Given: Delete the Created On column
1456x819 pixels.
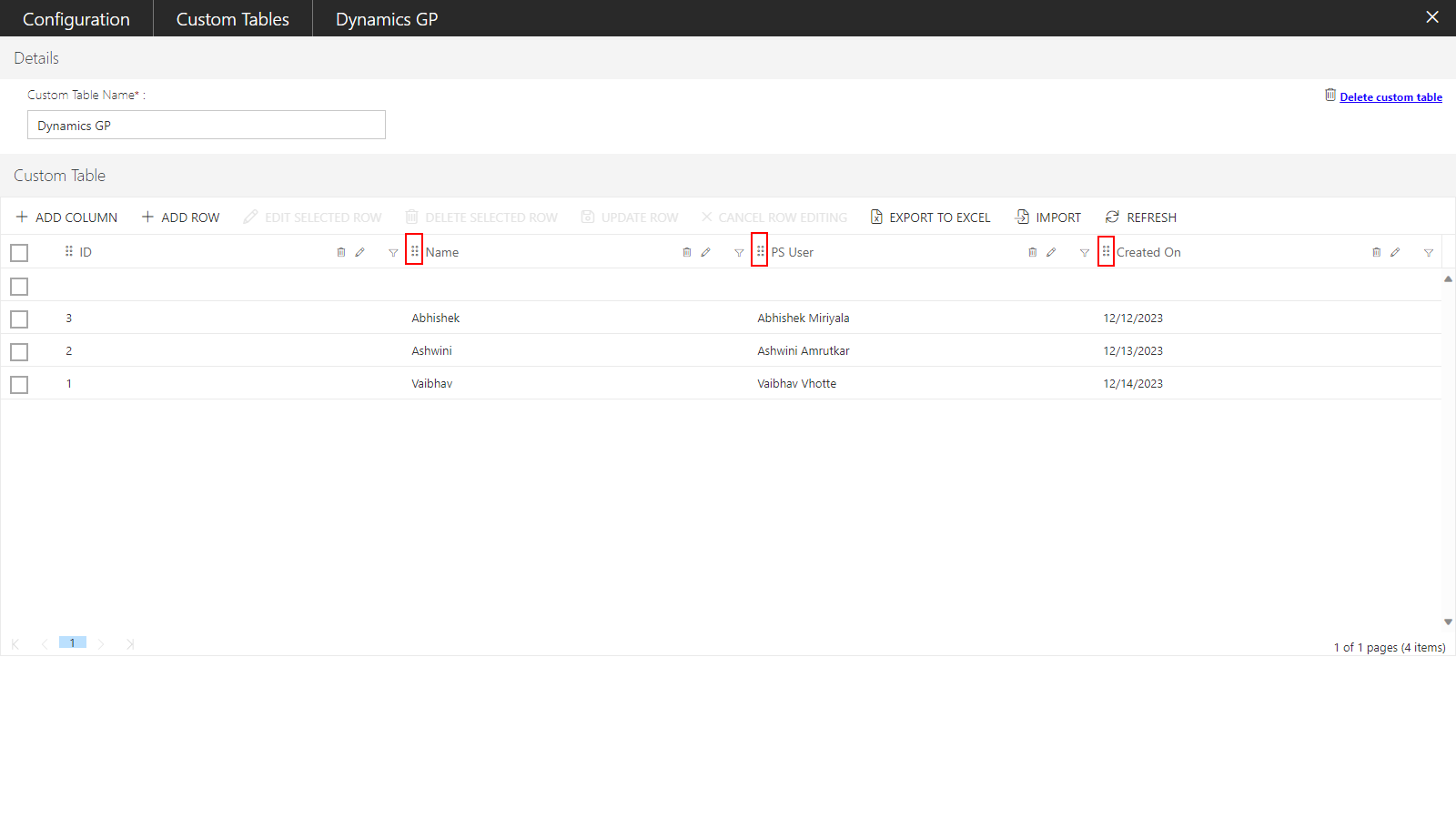Looking at the screenshot, I should click(1377, 252).
